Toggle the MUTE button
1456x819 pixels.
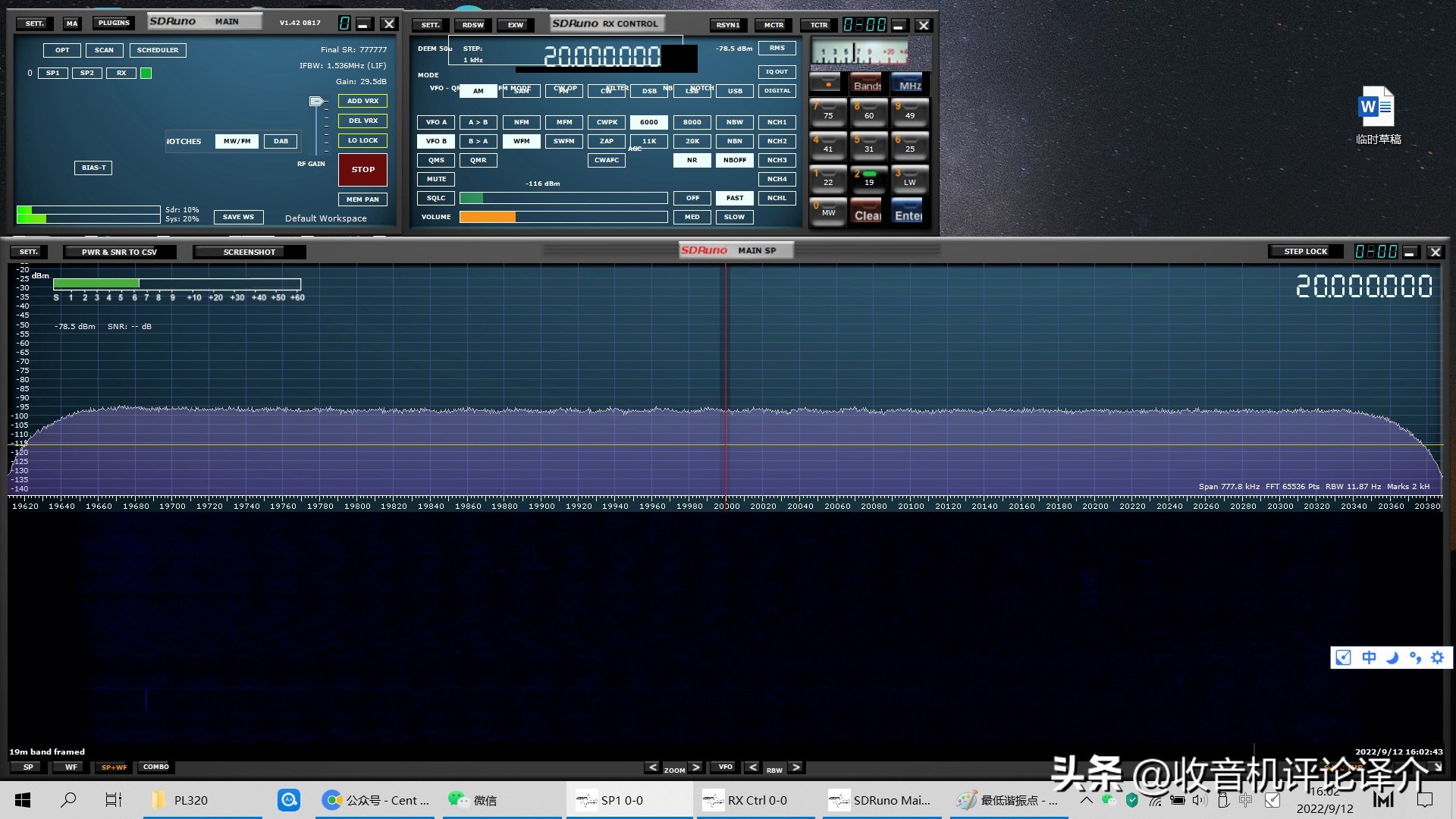[x=436, y=179]
